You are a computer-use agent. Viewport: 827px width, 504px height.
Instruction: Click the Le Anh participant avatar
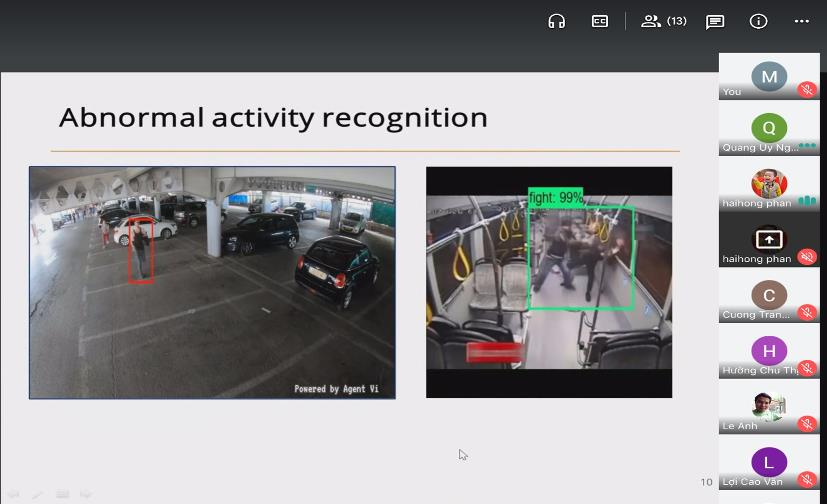[768, 406]
